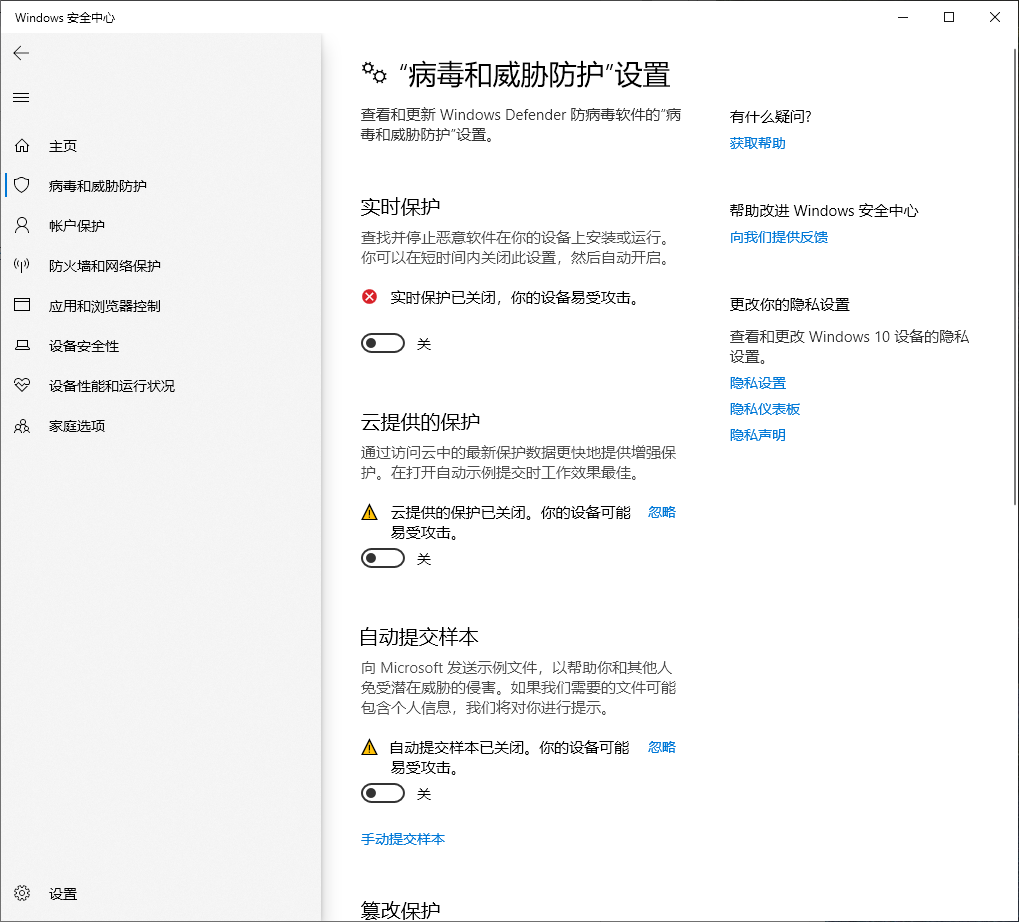The width and height of the screenshot is (1019, 922).
Task: Click the 自动提交样本 section heading
Action: point(419,637)
